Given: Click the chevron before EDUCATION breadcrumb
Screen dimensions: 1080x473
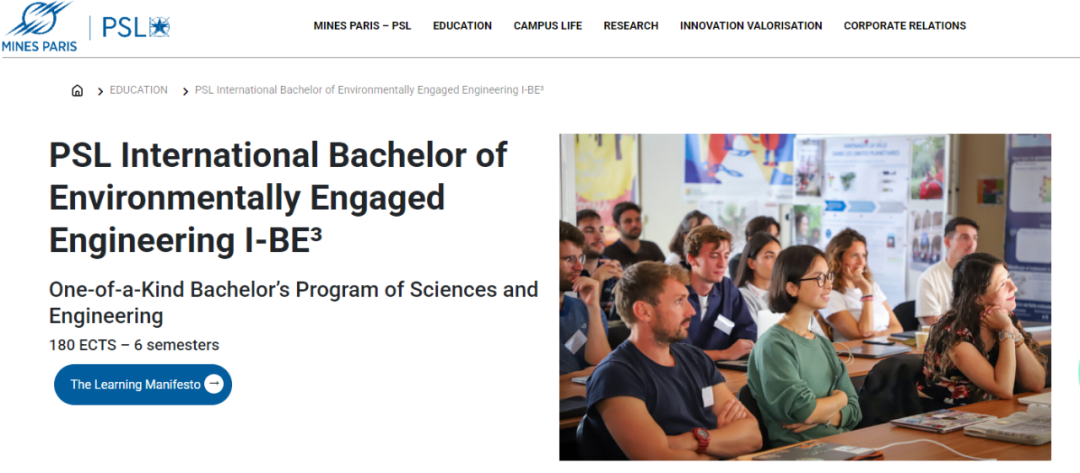Looking at the screenshot, I should (100, 91).
